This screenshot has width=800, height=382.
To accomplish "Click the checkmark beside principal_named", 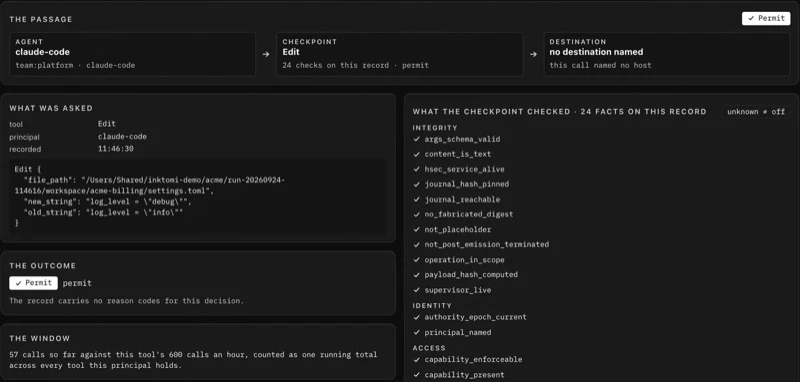I will click(416, 333).
